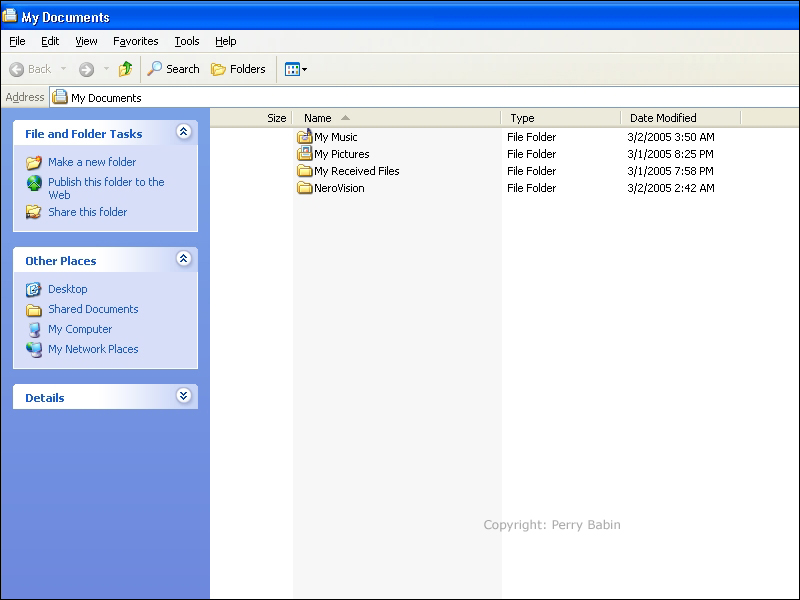Click the My Music file name
This screenshot has height=600, width=800.
point(336,137)
